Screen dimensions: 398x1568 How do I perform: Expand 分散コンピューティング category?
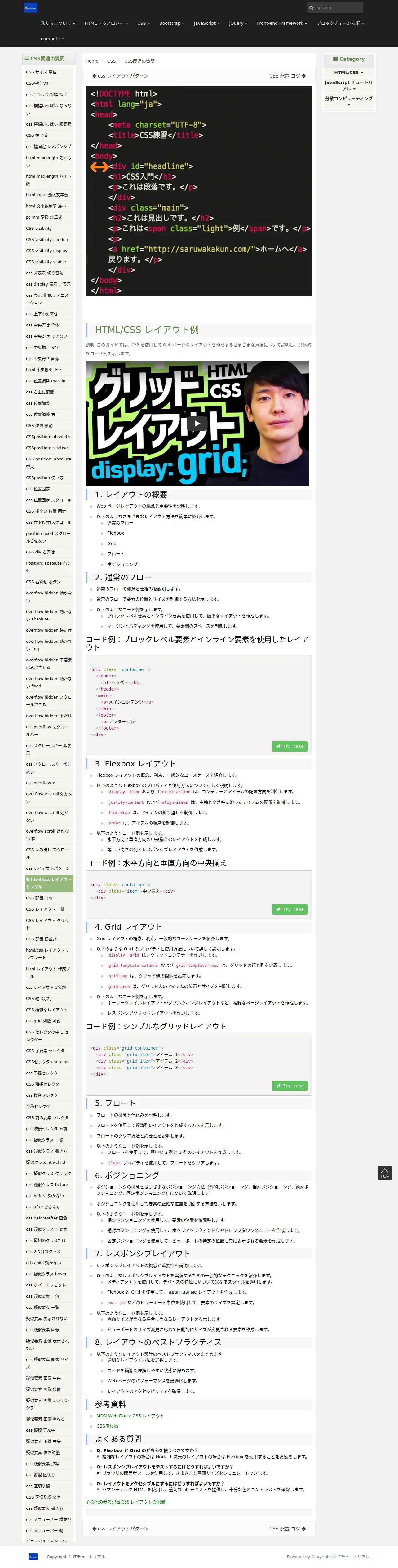349,101
